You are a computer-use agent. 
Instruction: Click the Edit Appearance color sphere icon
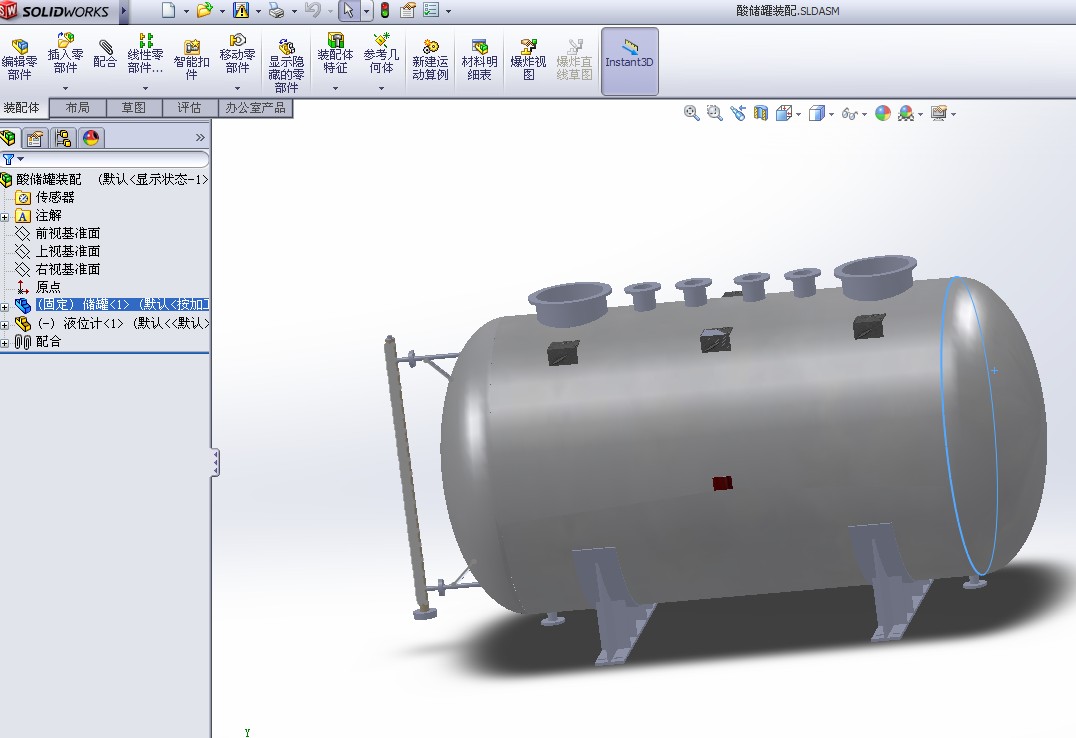point(883,113)
